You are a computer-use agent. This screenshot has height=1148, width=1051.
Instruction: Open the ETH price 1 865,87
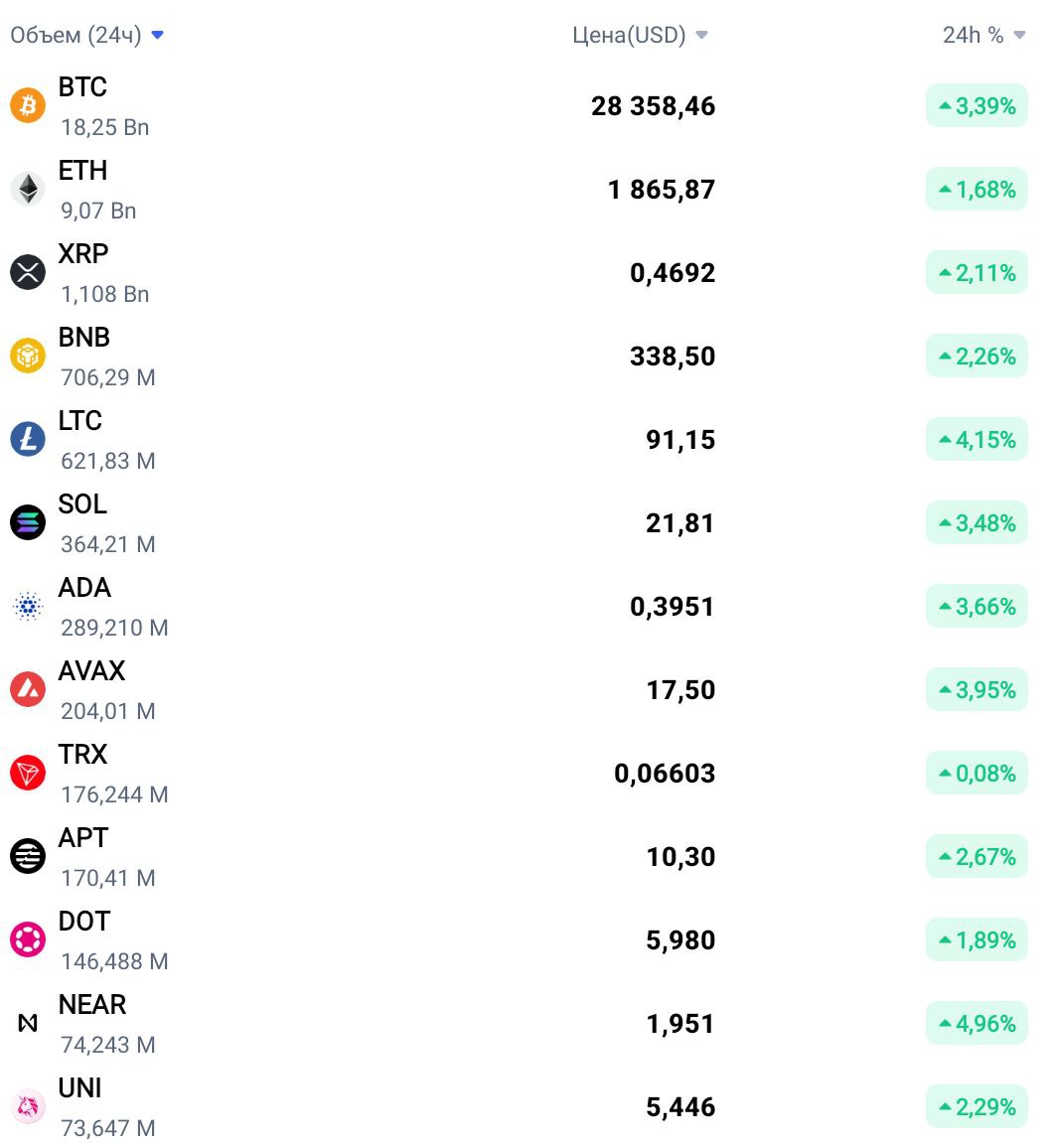point(662,190)
